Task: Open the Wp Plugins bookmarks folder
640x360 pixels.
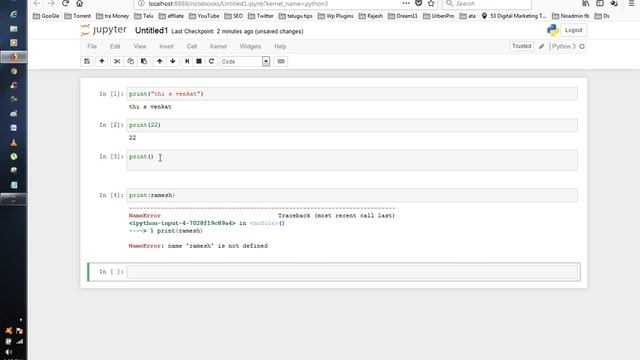Action: 336,16
